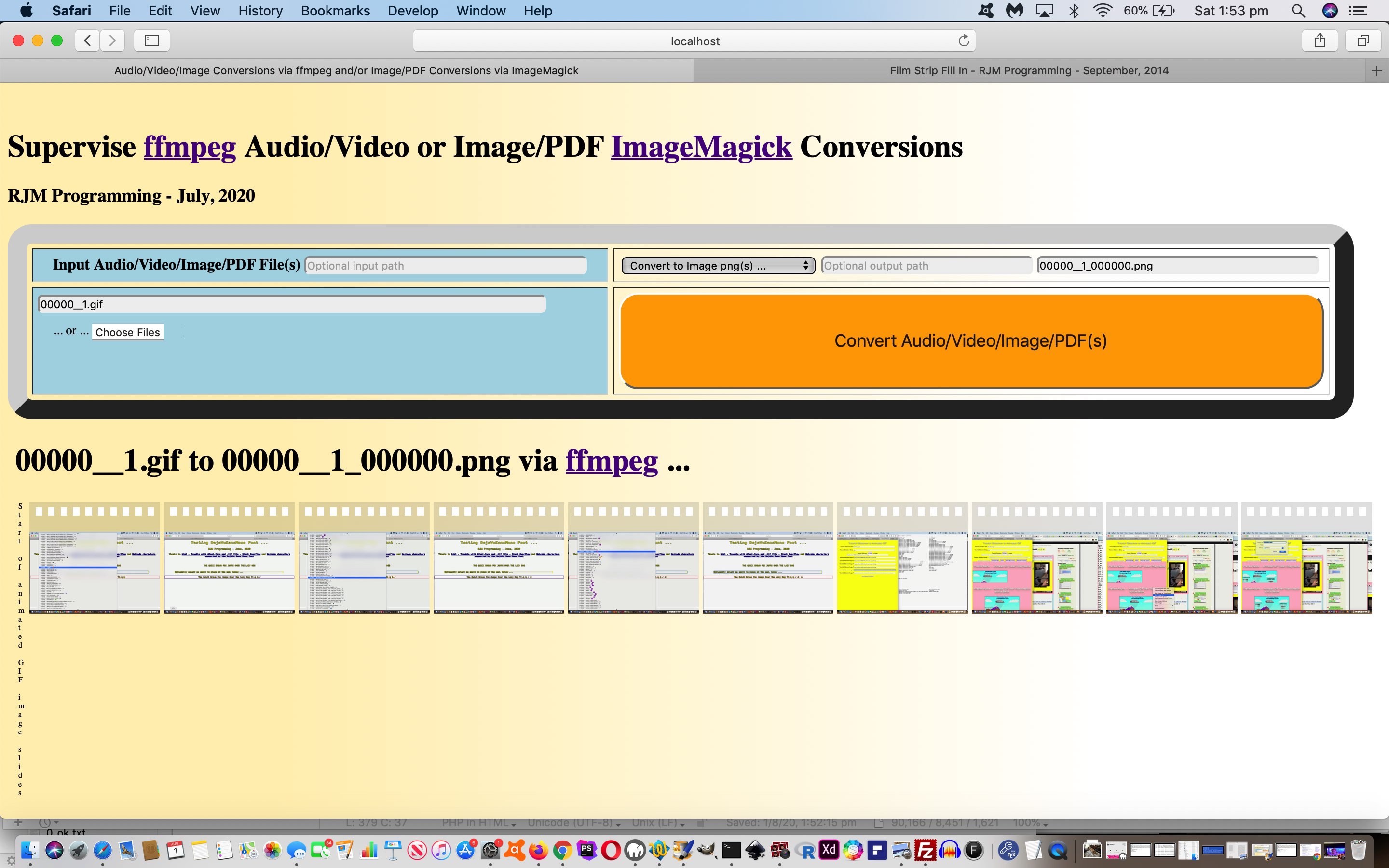Image resolution: width=1389 pixels, height=868 pixels.
Task: Launch Launchpad from the Dock
Action: [x=79, y=850]
